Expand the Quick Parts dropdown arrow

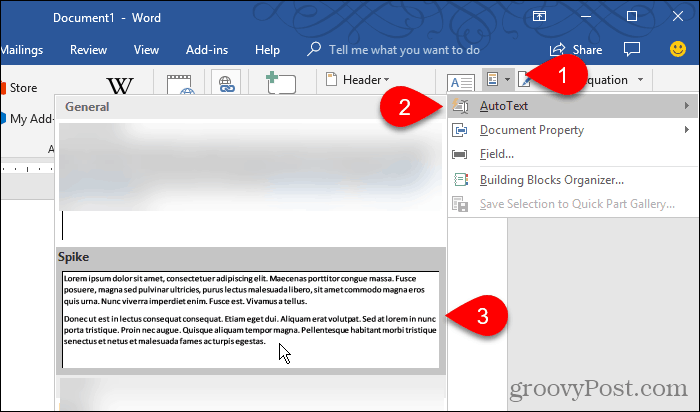click(x=507, y=80)
